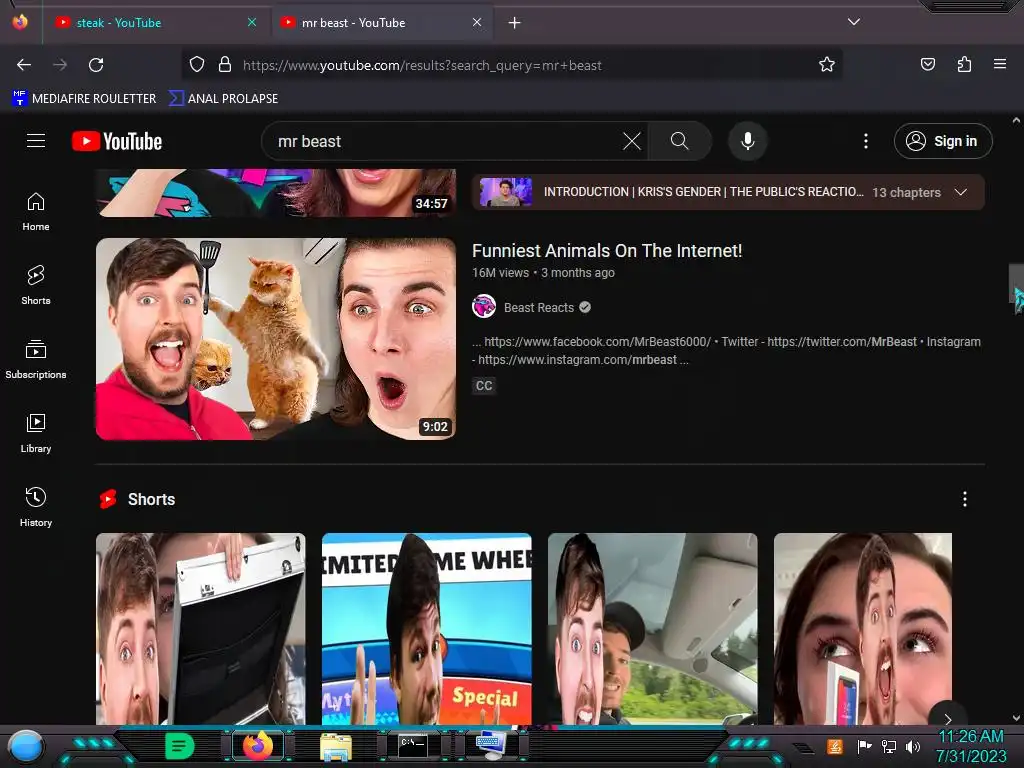The width and height of the screenshot is (1024, 768).
Task: Click the magnifier search button
Action: click(x=679, y=141)
